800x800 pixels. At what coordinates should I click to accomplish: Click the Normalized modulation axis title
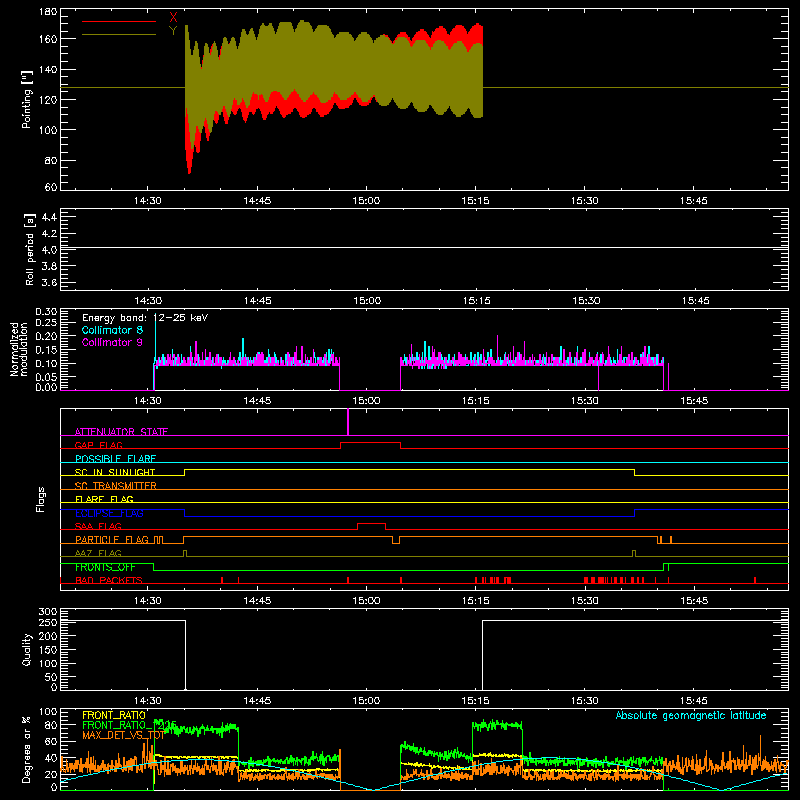[x=19, y=349]
